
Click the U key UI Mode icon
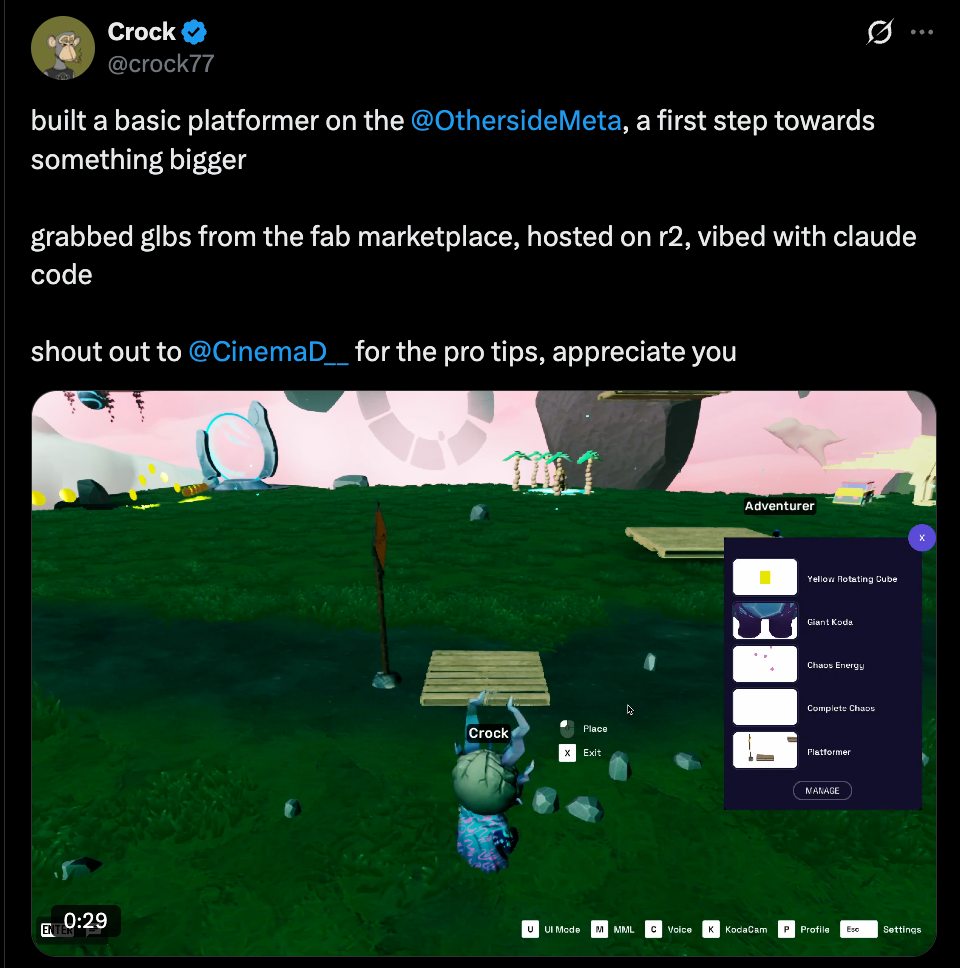[x=530, y=929]
